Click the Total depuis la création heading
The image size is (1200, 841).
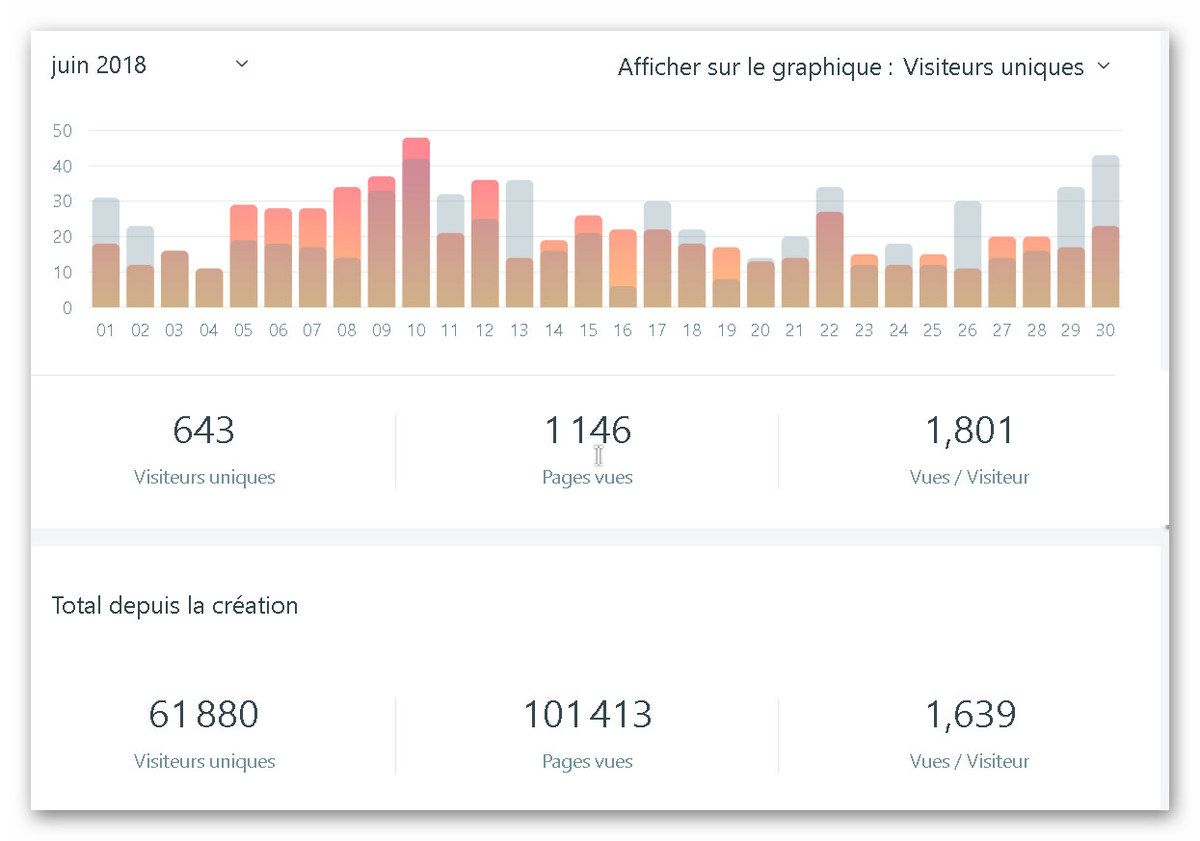pos(175,605)
